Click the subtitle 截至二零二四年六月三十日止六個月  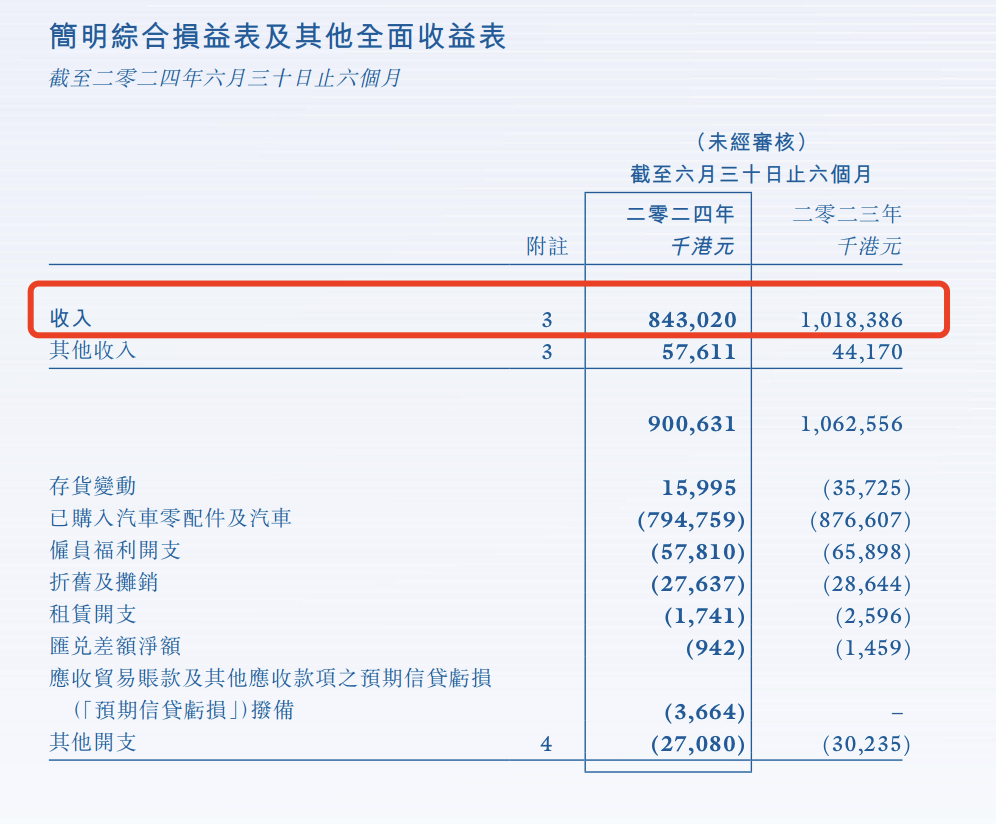tap(225, 78)
